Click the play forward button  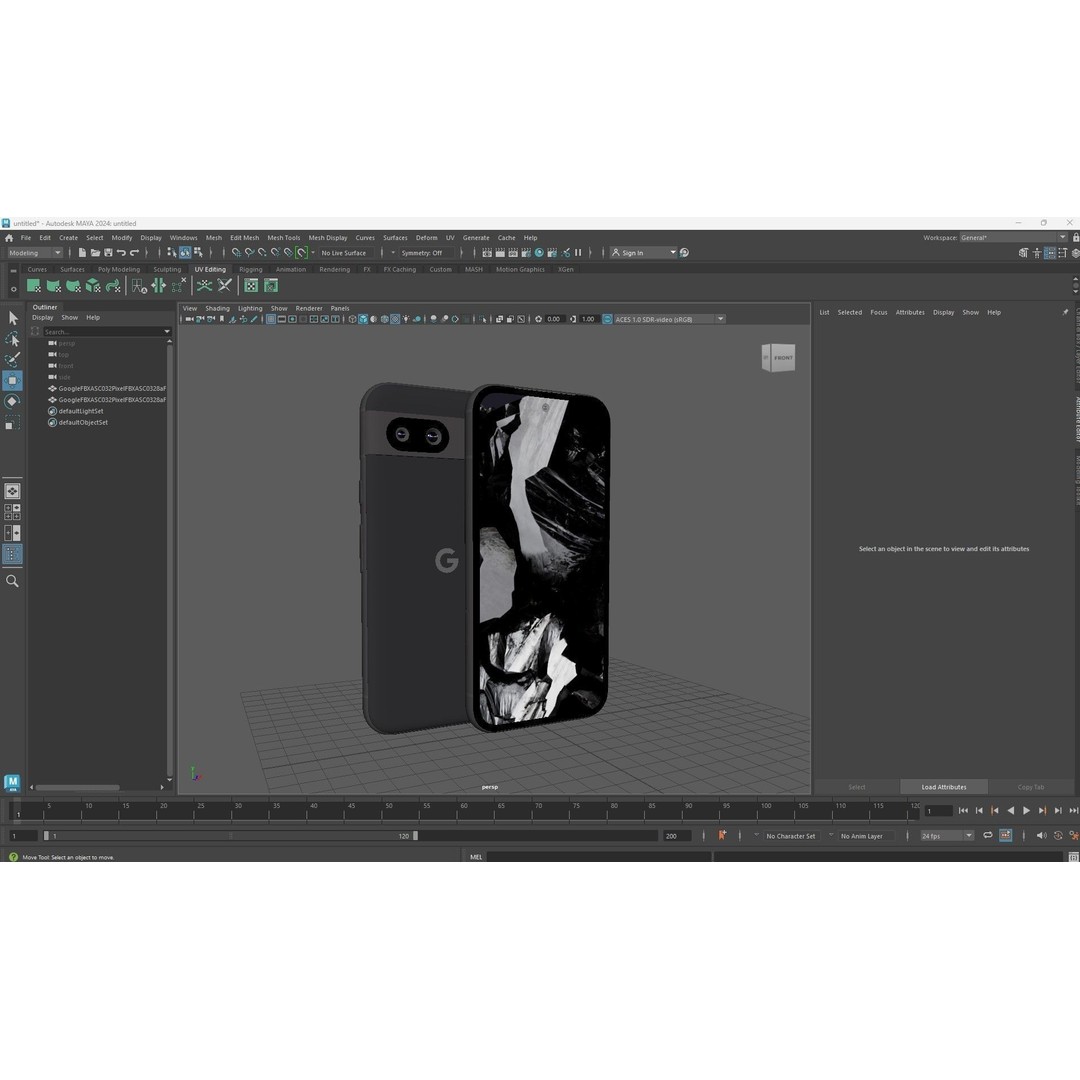click(1026, 811)
